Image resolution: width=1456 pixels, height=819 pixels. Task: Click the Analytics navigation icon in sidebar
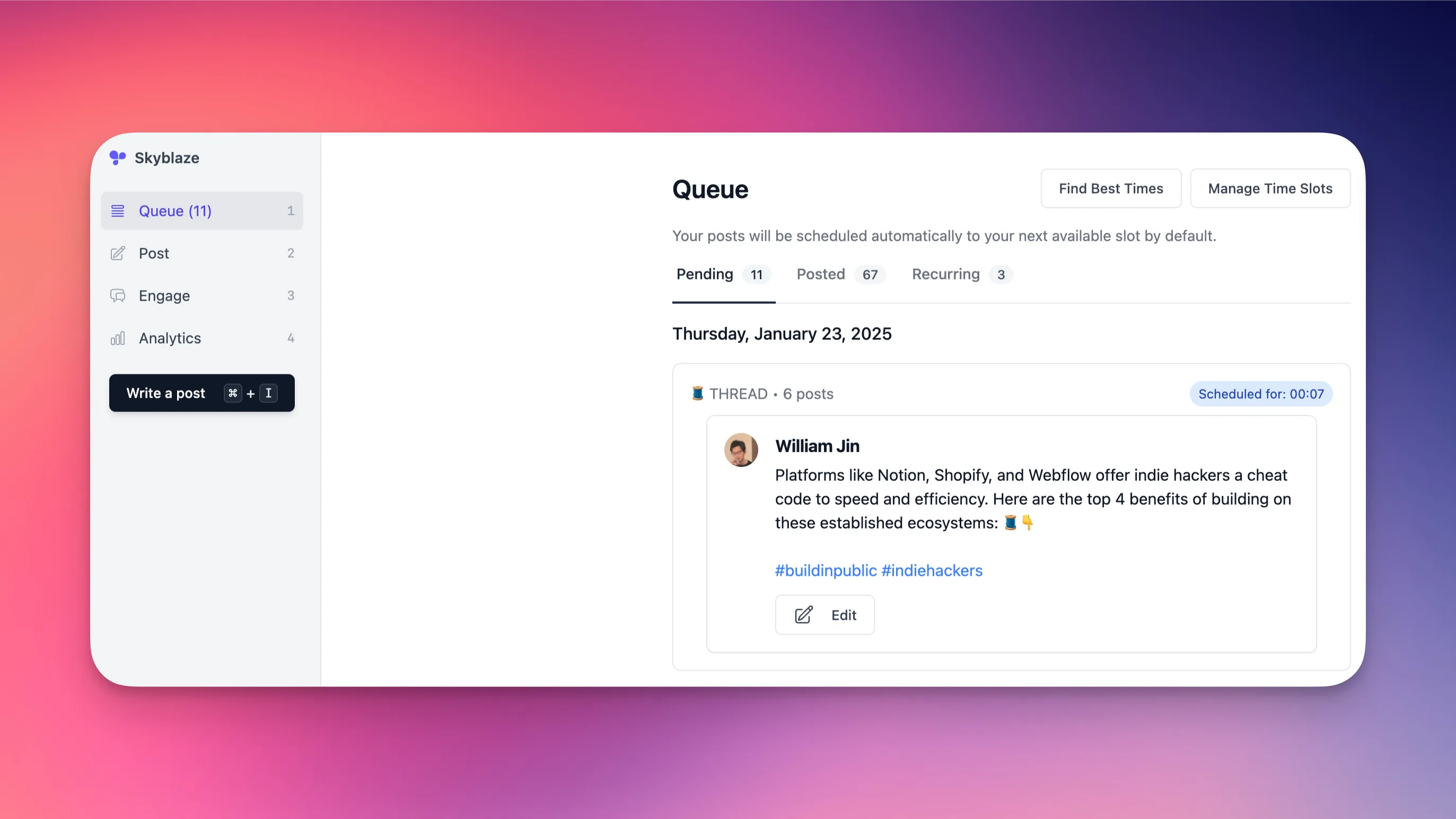click(x=118, y=338)
